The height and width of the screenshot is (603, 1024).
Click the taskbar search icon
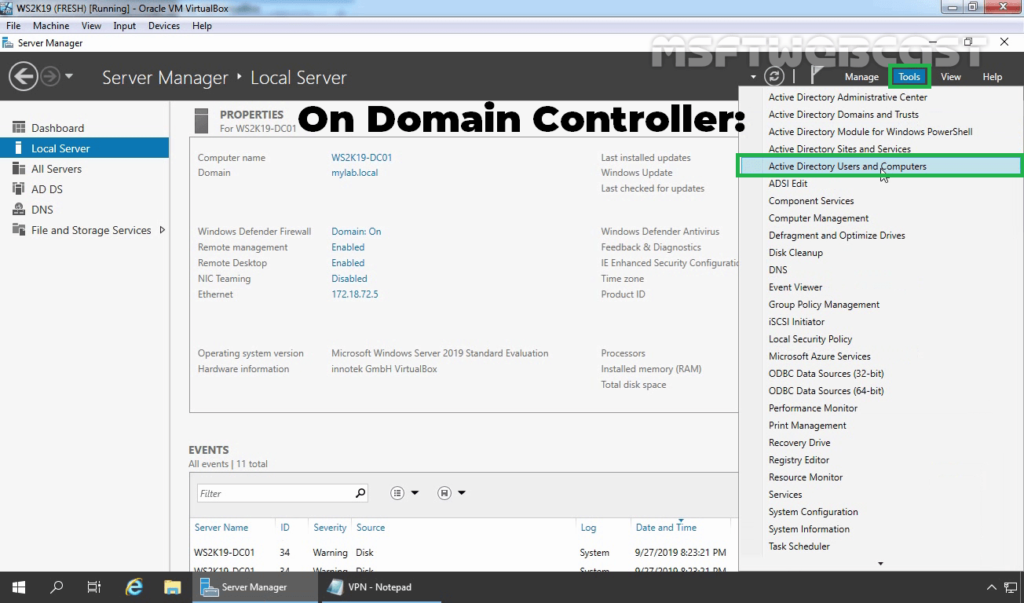(x=57, y=587)
